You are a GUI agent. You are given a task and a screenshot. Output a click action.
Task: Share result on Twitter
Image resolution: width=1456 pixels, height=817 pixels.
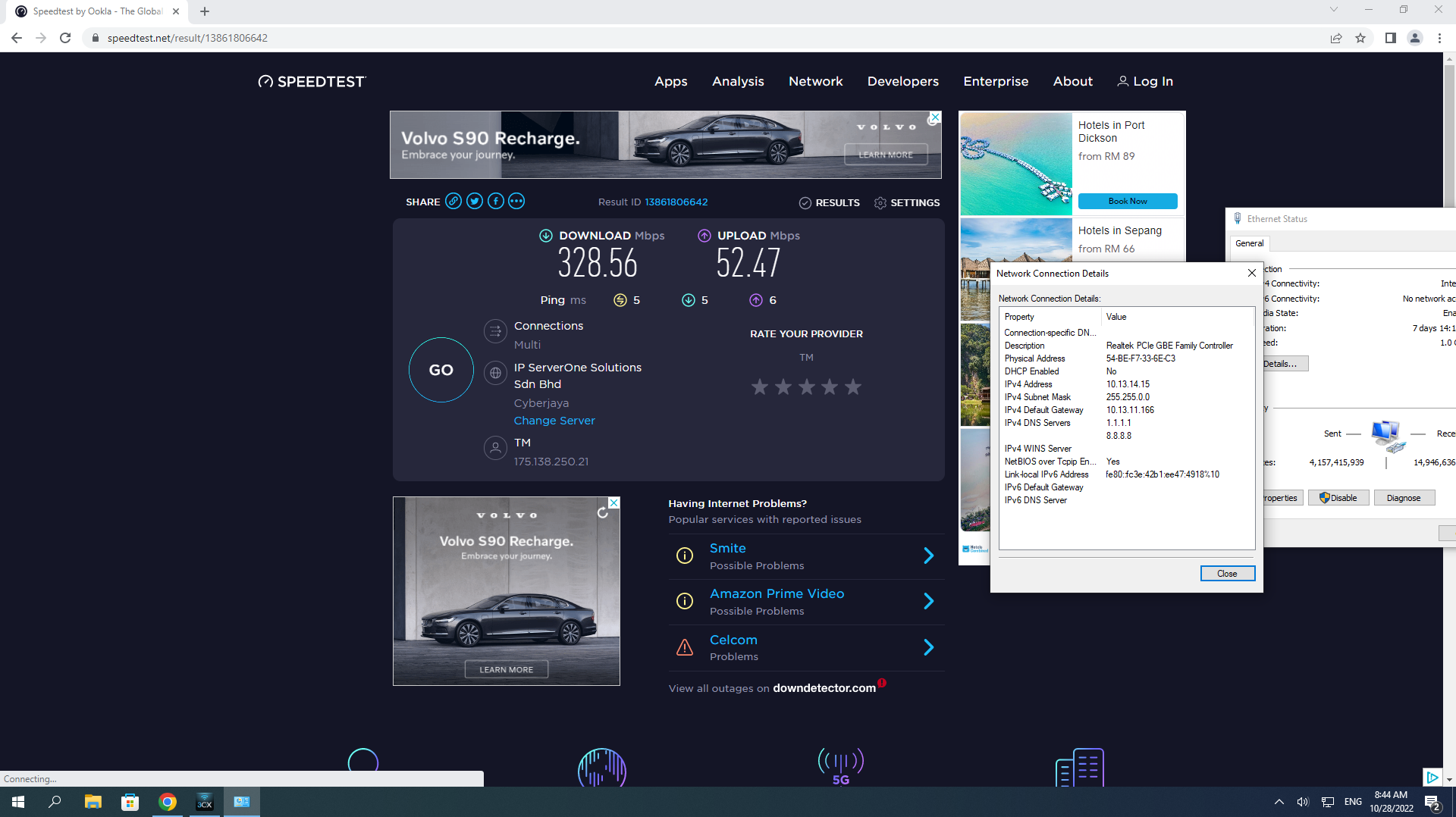[475, 201]
